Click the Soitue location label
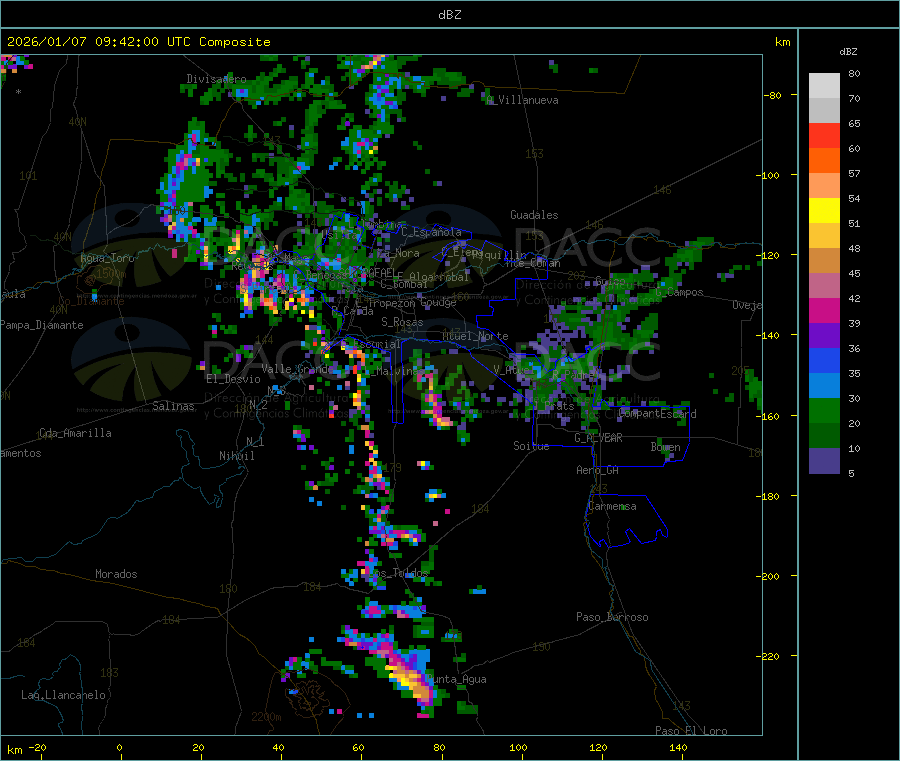Image resolution: width=900 pixels, height=761 pixels. 531,446
